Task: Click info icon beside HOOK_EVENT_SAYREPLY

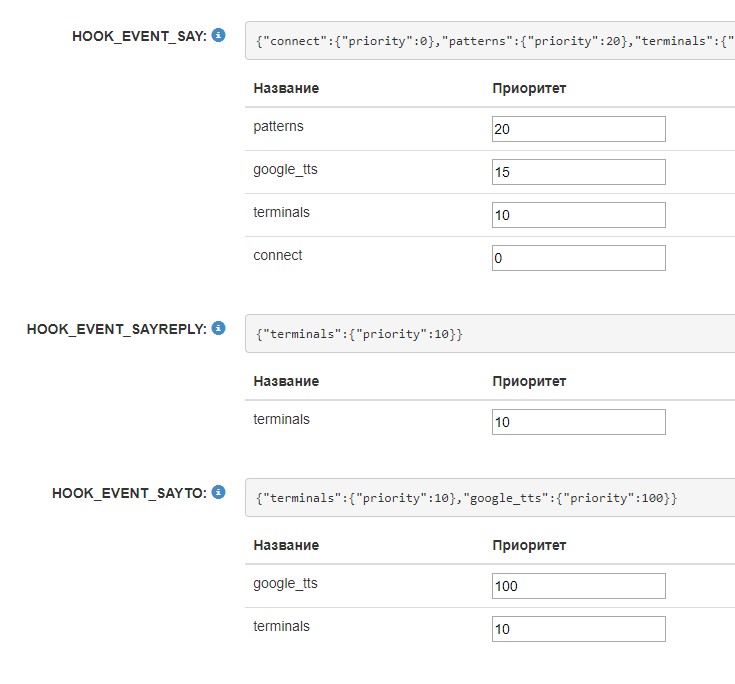Action: pos(219,328)
